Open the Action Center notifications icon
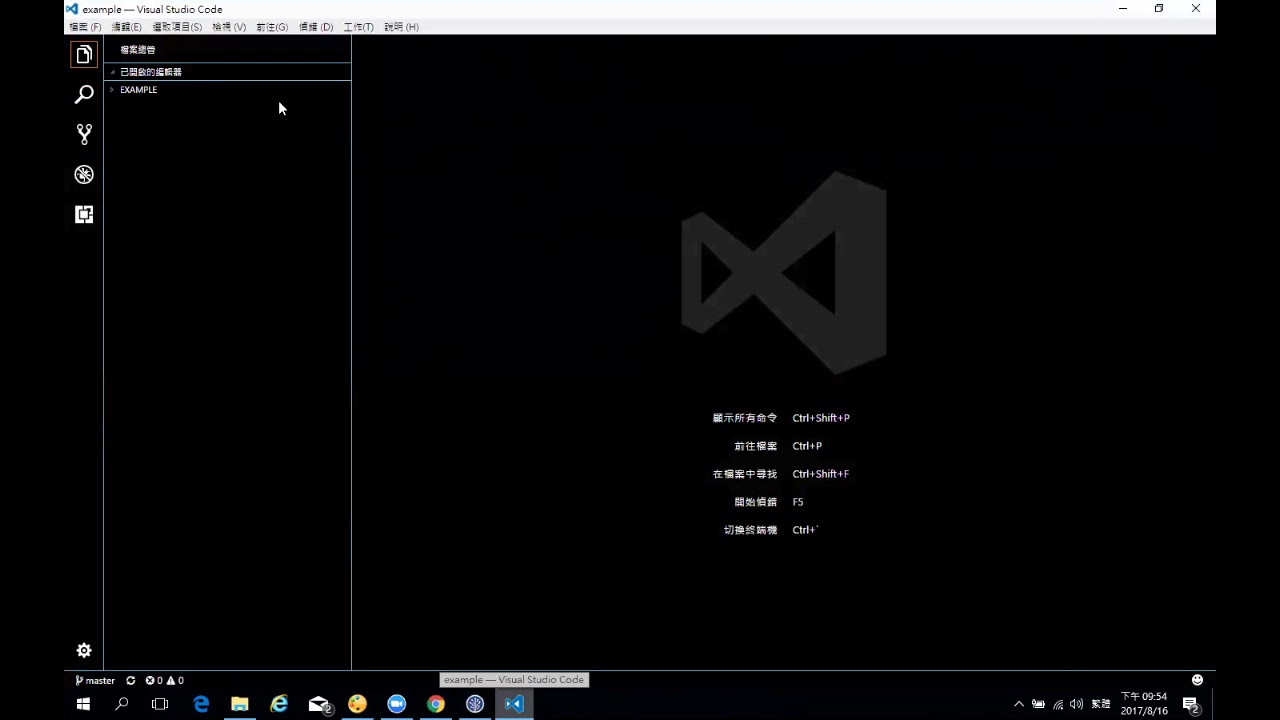The image size is (1280, 720). click(x=1190, y=704)
